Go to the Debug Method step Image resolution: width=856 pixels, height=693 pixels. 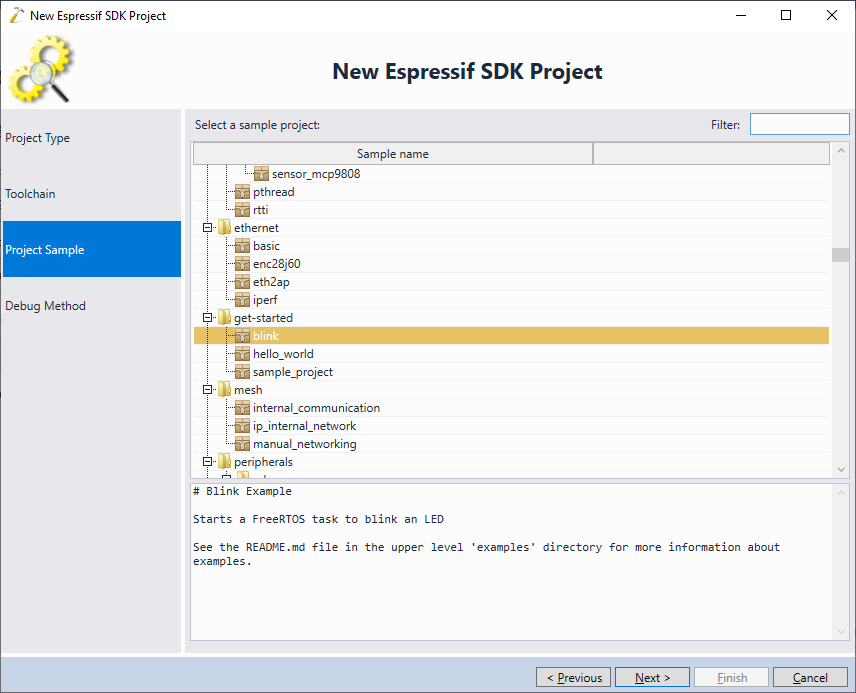click(x=92, y=305)
